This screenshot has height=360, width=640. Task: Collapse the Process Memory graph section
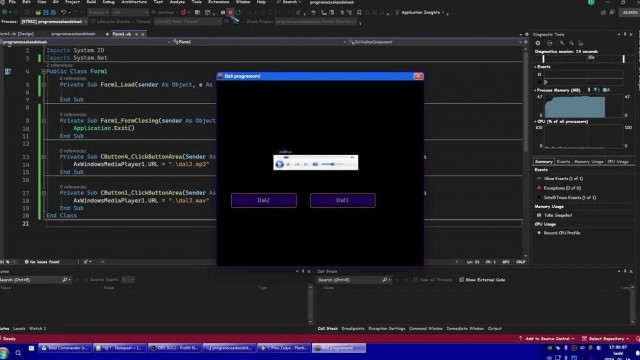click(x=536, y=90)
